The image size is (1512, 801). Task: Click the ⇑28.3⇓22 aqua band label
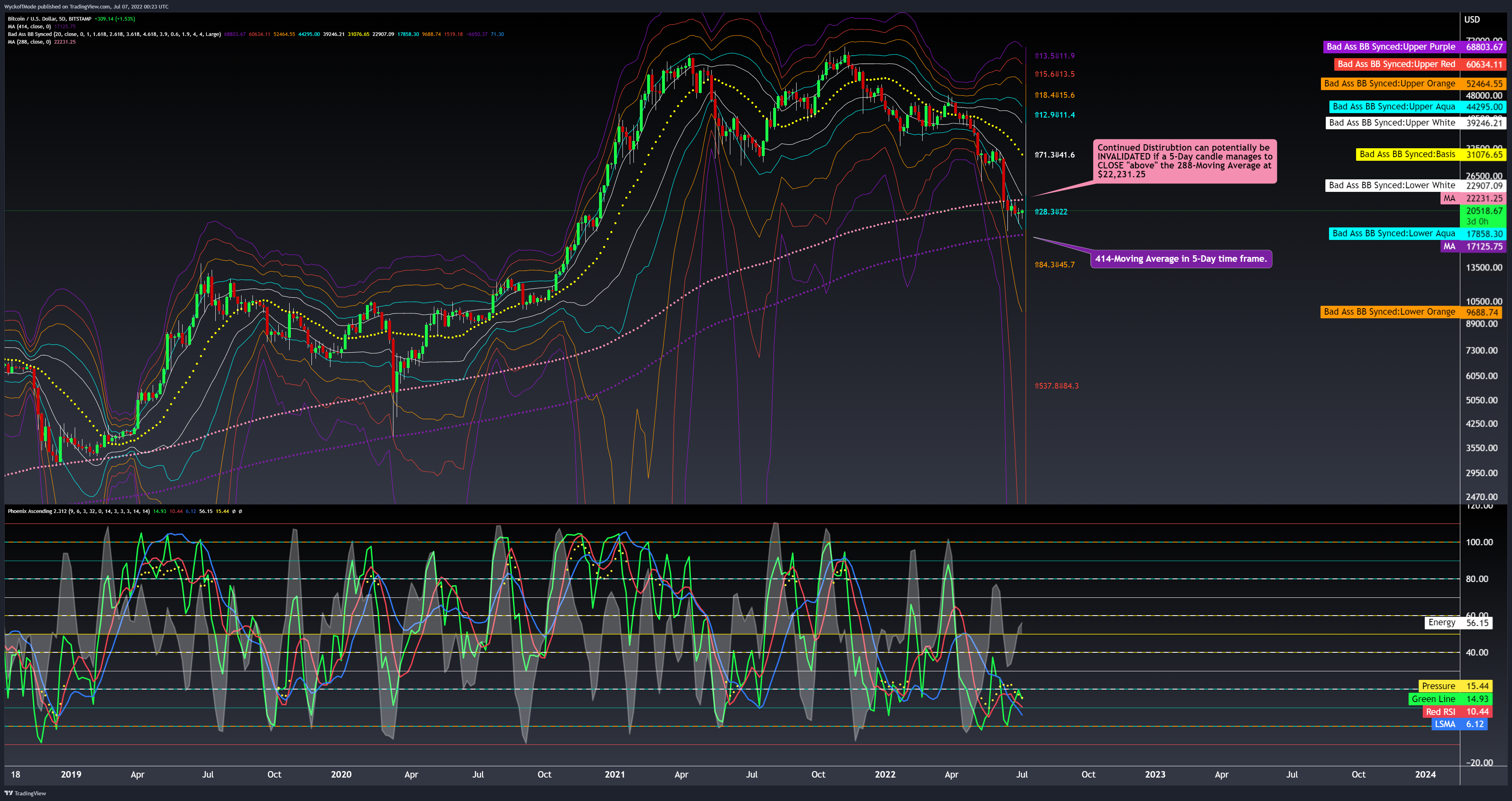1051,212
